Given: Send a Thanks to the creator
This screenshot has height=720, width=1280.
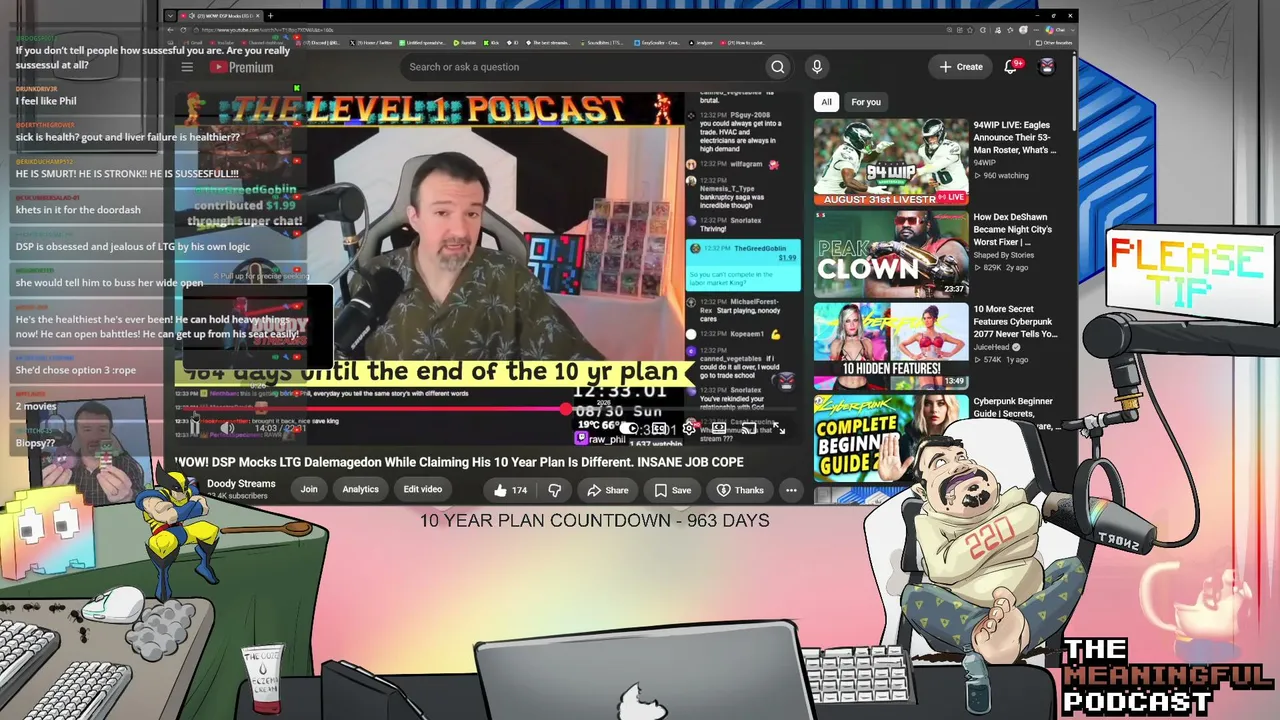Looking at the screenshot, I should tap(740, 490).
